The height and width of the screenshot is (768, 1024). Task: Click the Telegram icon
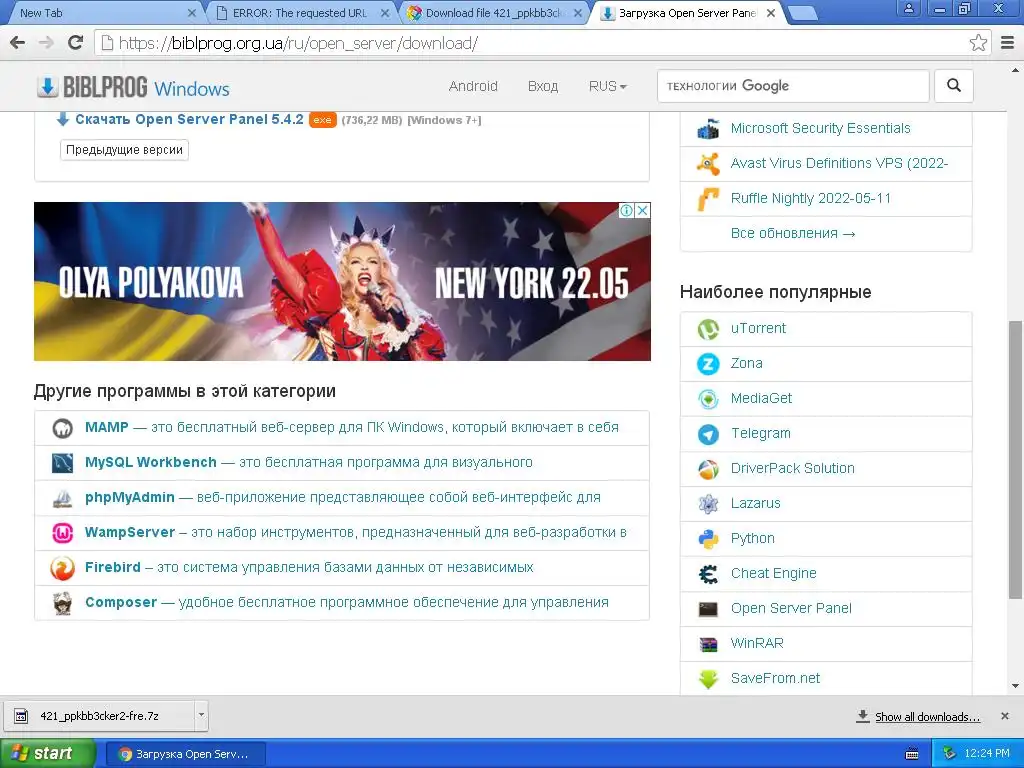pos(708,434)
